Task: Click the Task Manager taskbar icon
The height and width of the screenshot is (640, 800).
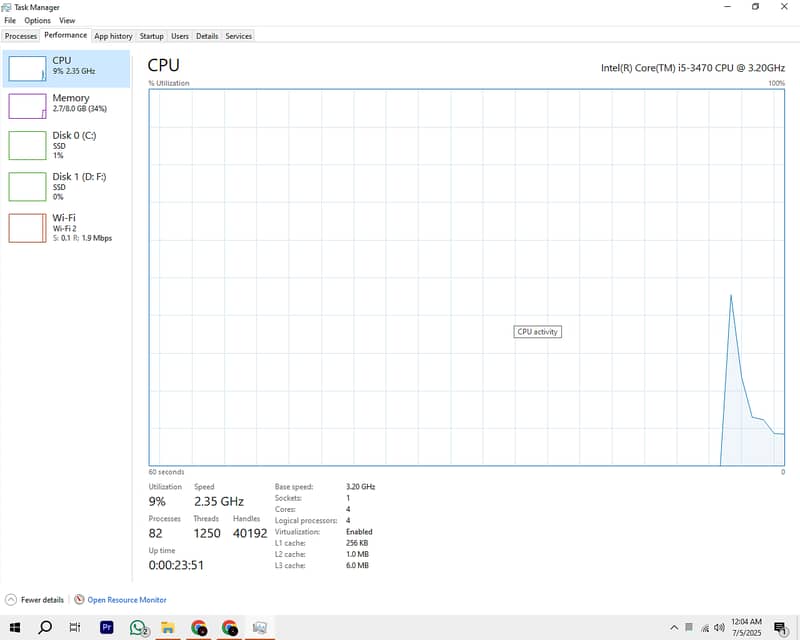Action: [x=260, y=627]
